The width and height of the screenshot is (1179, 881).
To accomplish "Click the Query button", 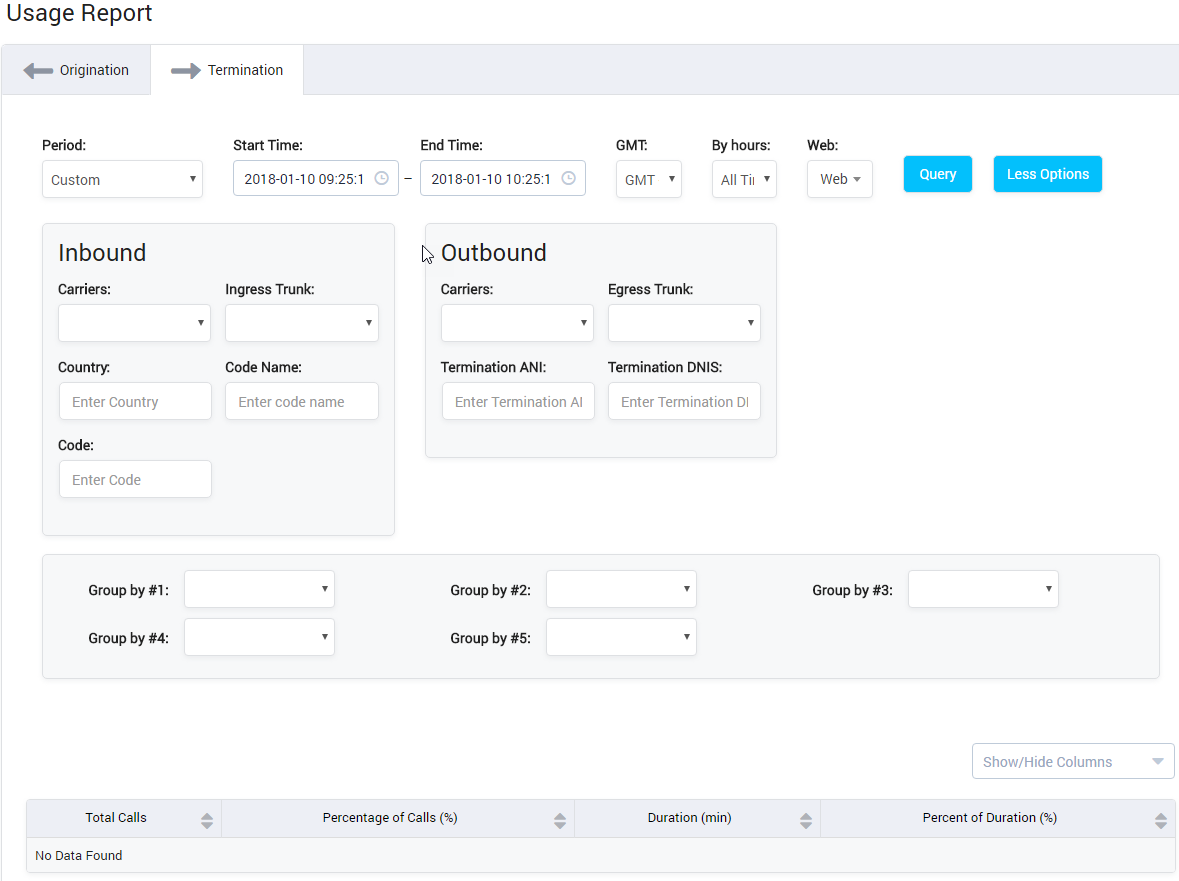I will (937, 173).
